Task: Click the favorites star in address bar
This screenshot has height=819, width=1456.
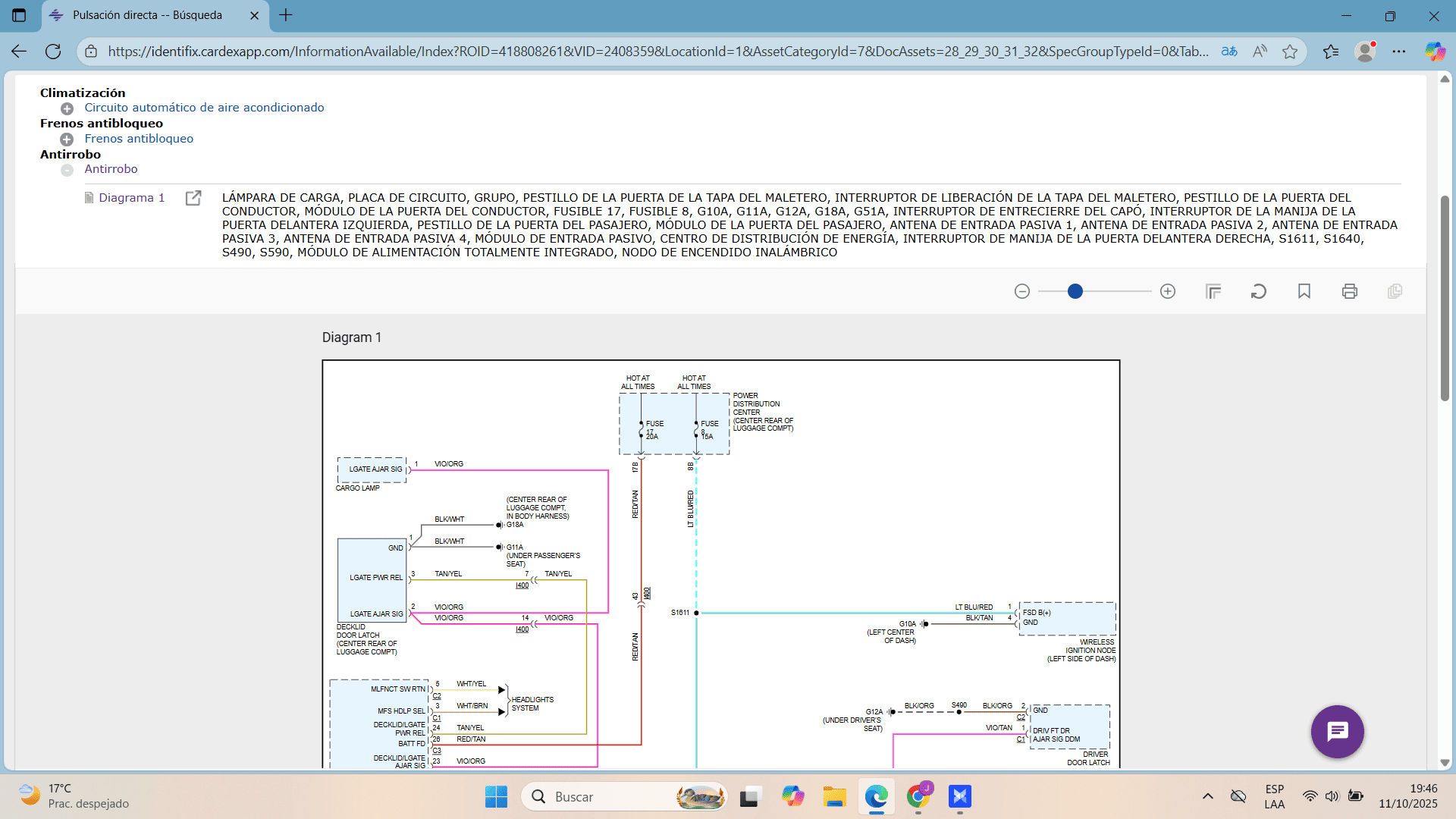Action: click(x=1290, y=51)
